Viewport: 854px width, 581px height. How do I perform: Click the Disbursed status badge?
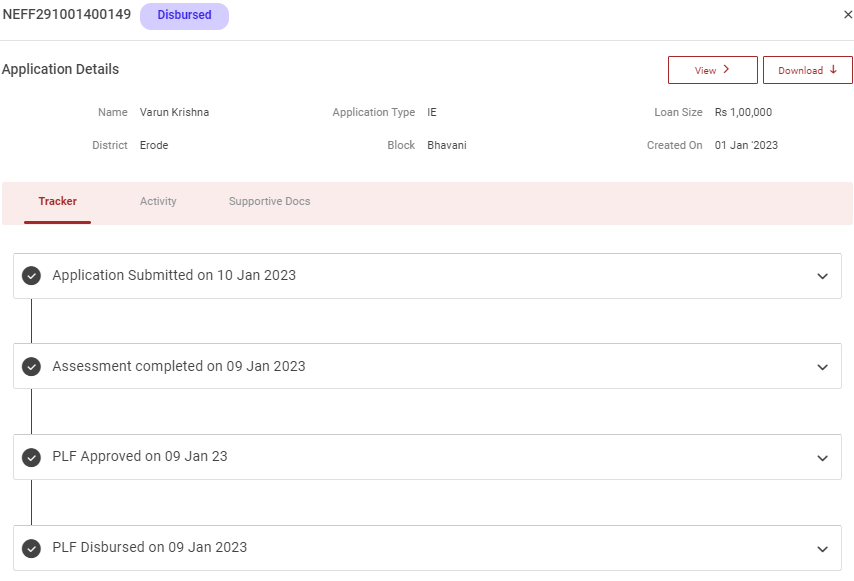click(184, 16)
